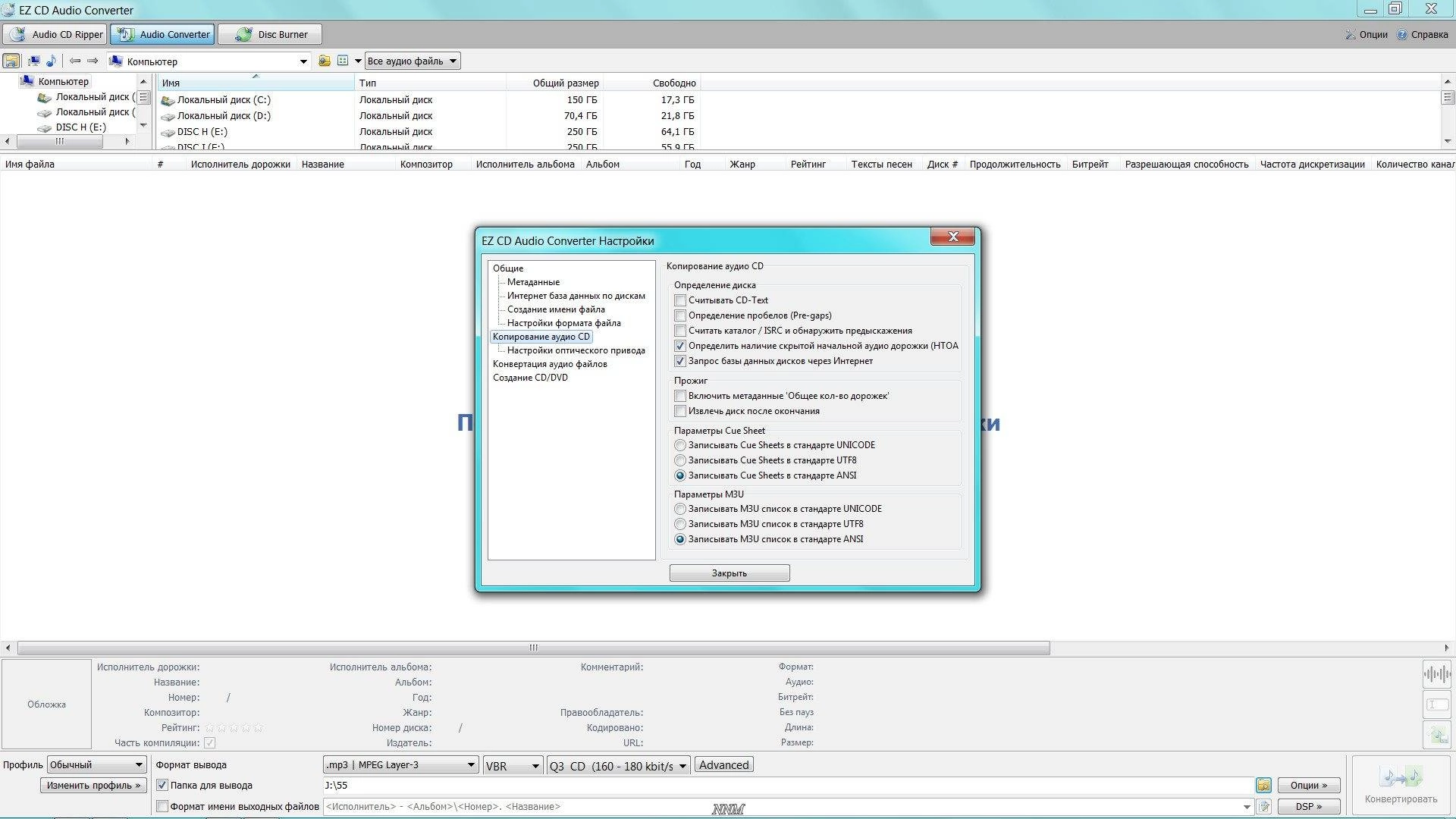Click the Изменить профиль » button
The width and height of the screenshot is (1456, 819).
click(x=94, y=785)
